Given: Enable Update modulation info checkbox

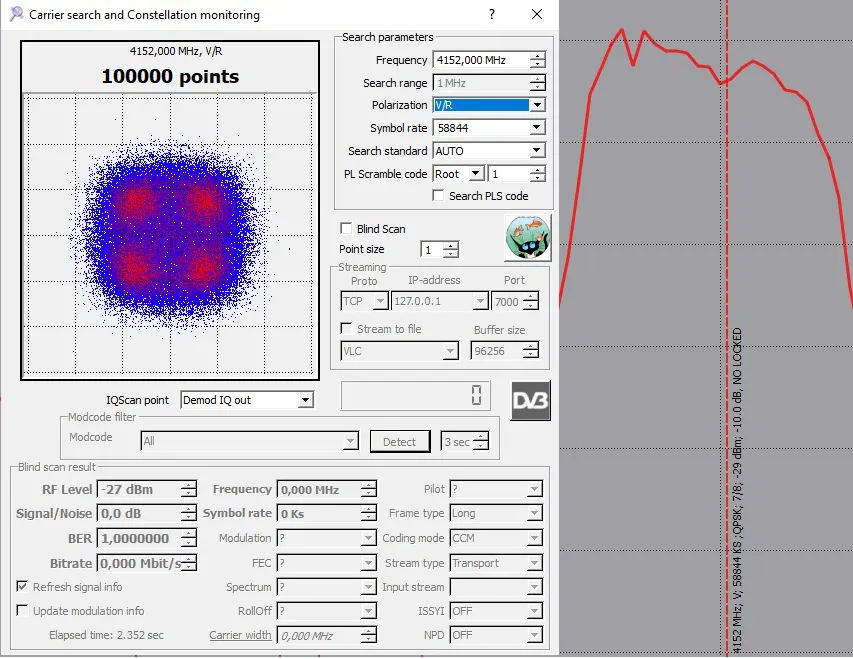Looking at the screenshot, I should 23,611.
